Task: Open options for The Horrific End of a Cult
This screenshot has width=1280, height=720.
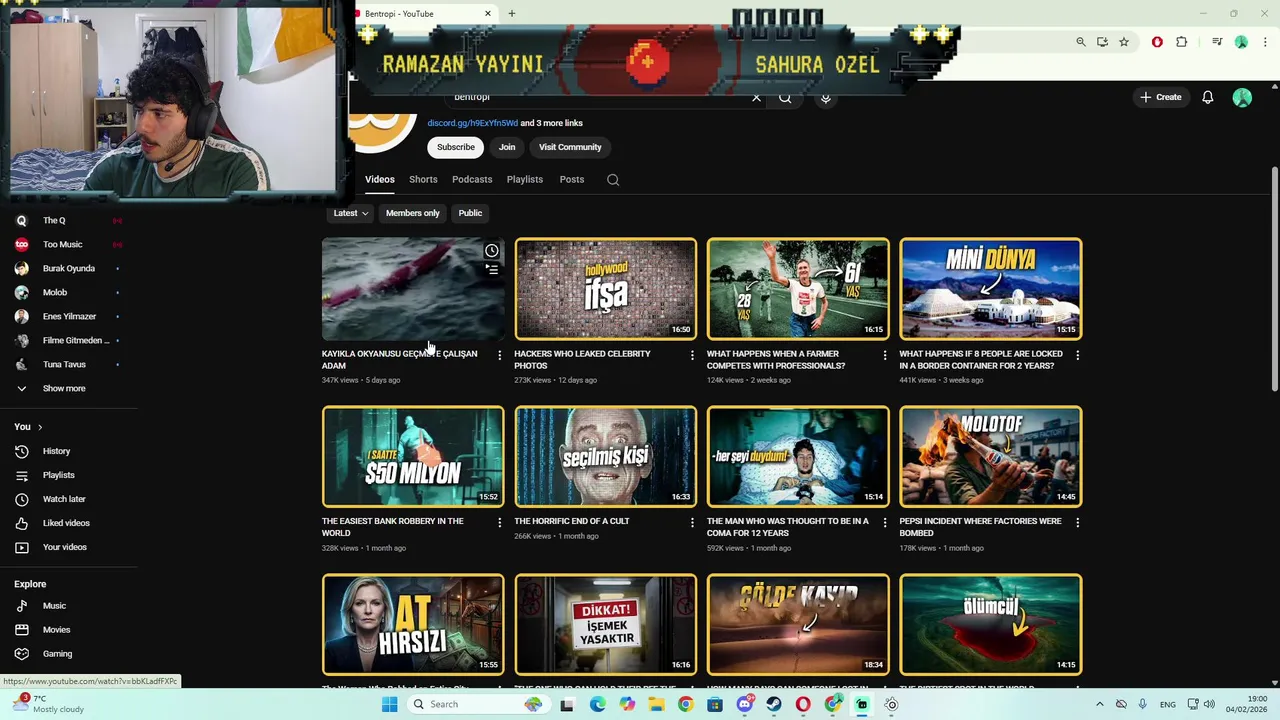Action: pyautogui.click(x=692, y=522)
